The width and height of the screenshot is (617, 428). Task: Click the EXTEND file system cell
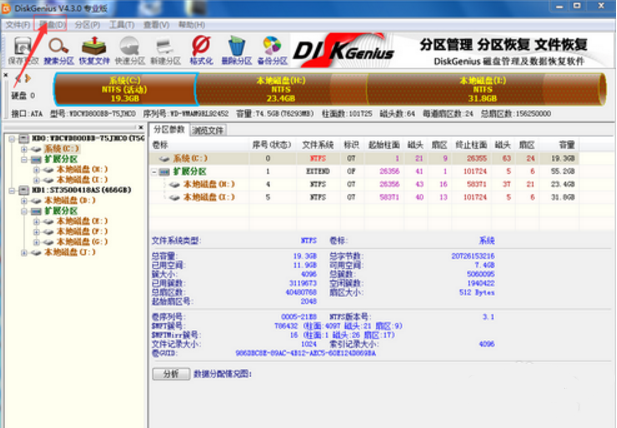[x=318, y=172]
